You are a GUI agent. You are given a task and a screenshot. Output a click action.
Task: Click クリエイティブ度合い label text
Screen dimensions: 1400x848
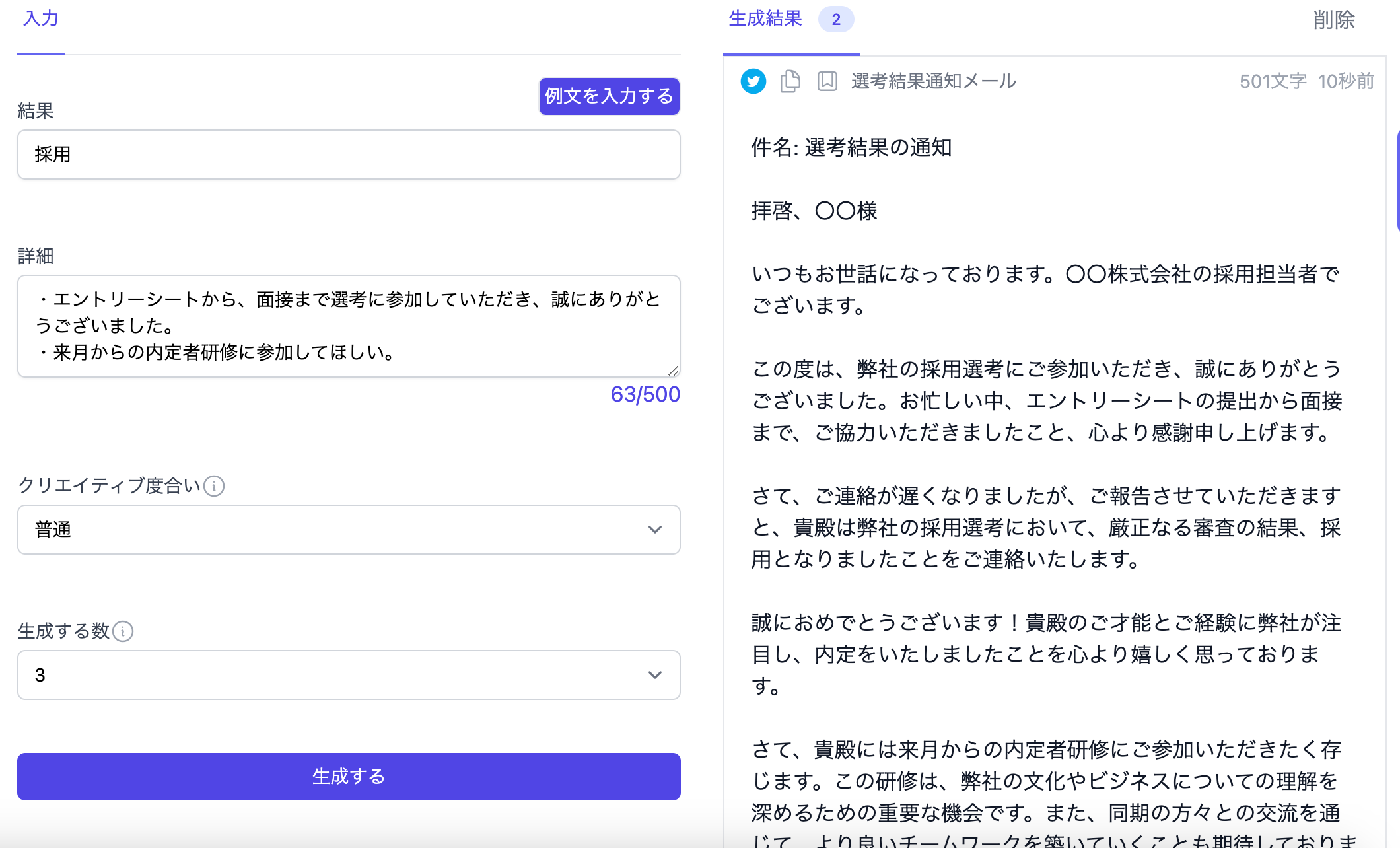click(x=109, y=485)
